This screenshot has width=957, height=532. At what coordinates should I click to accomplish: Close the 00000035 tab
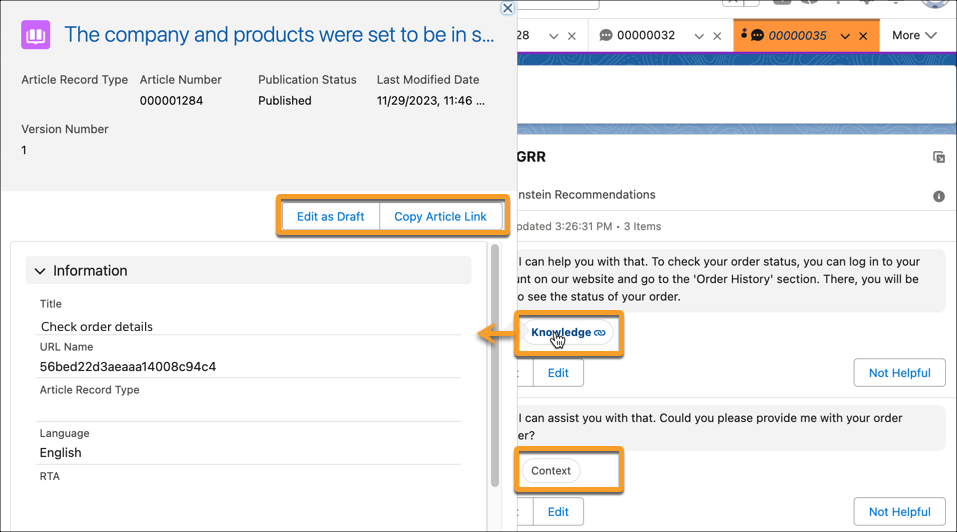click(x=864, y=36)
